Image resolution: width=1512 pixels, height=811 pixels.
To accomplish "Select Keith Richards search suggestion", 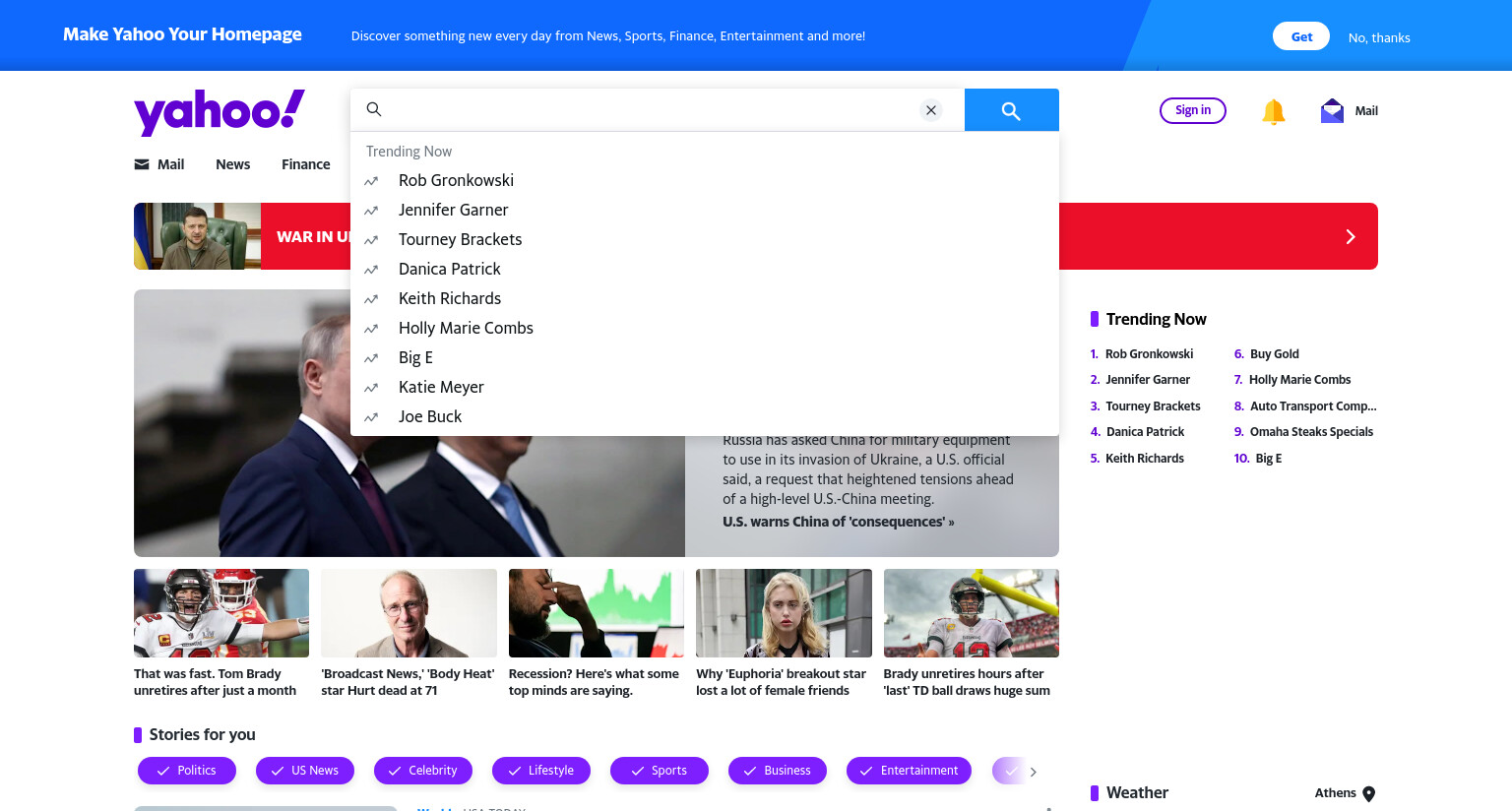I will tap(705, 298).
